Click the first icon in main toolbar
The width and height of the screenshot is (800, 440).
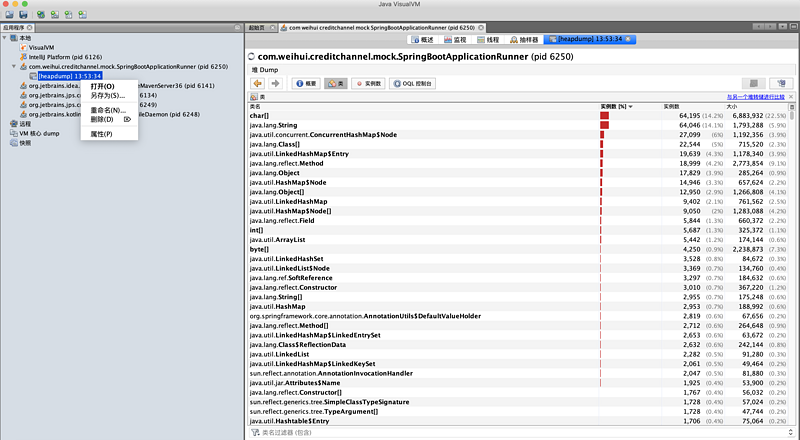pos(9,15)
